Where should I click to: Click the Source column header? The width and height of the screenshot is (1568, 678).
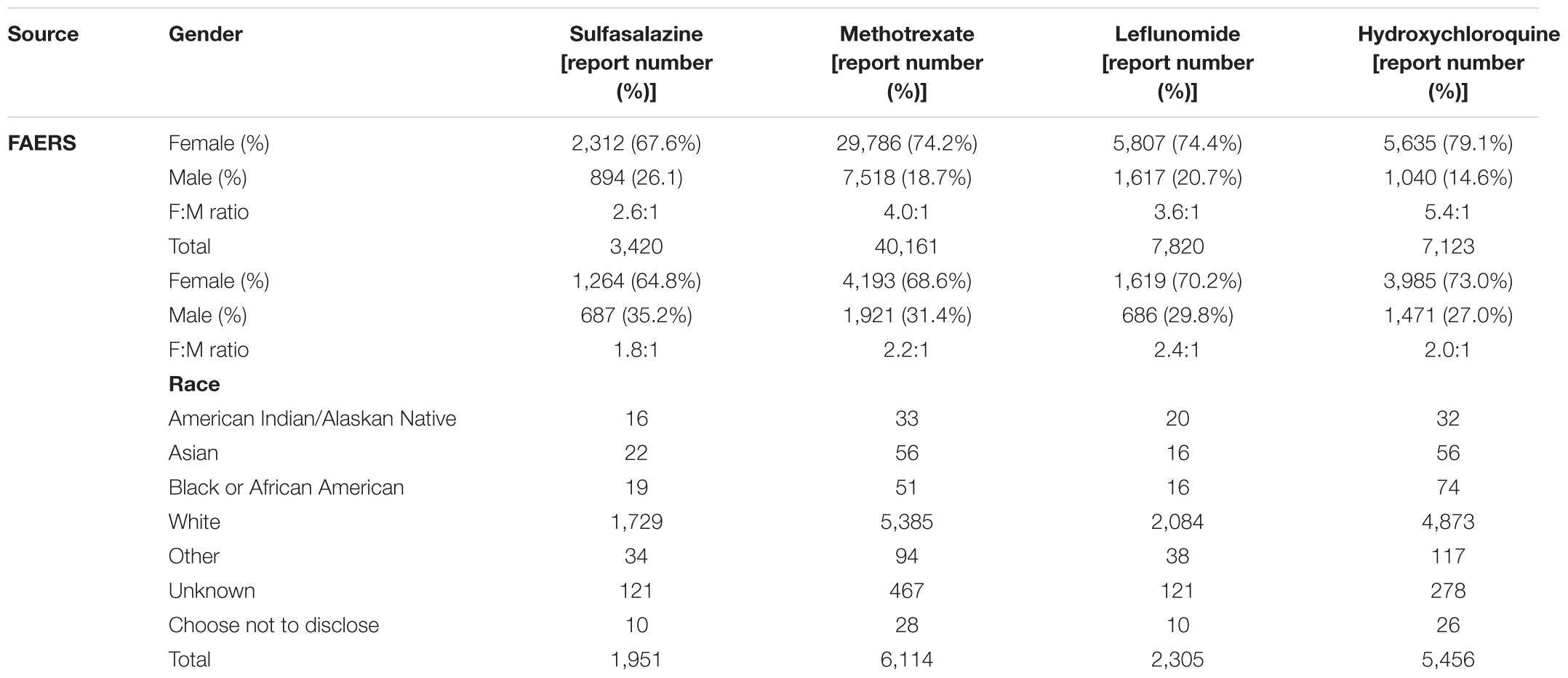[x=43, y=34]
